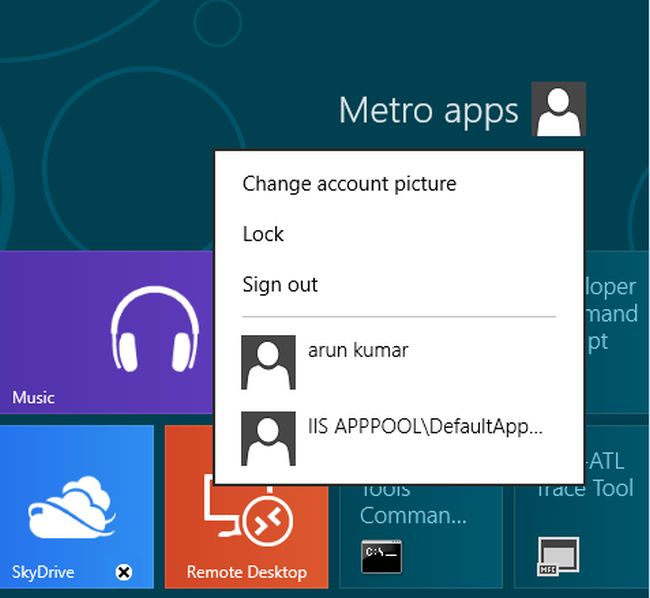Click the X badge on SkyDrive tile

coord(124,572)
